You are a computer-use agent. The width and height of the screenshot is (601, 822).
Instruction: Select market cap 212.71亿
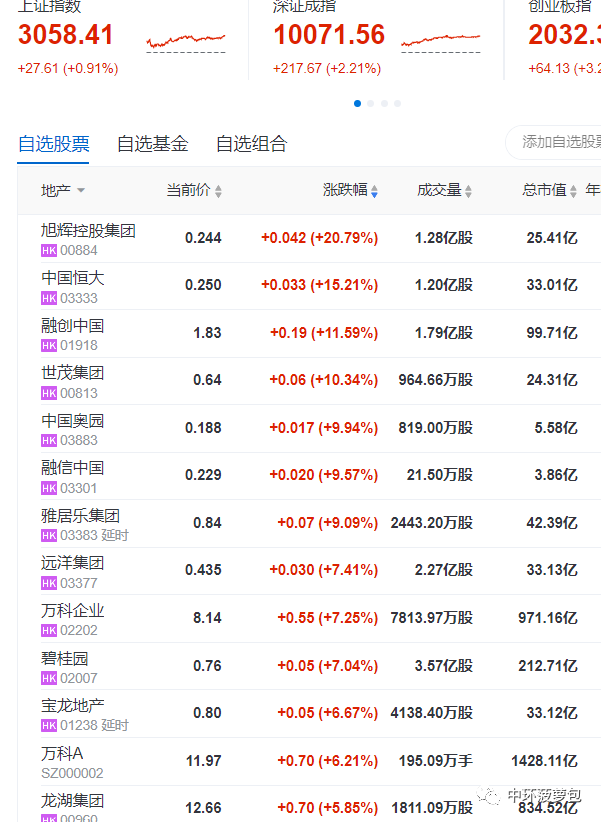point(548,666)
